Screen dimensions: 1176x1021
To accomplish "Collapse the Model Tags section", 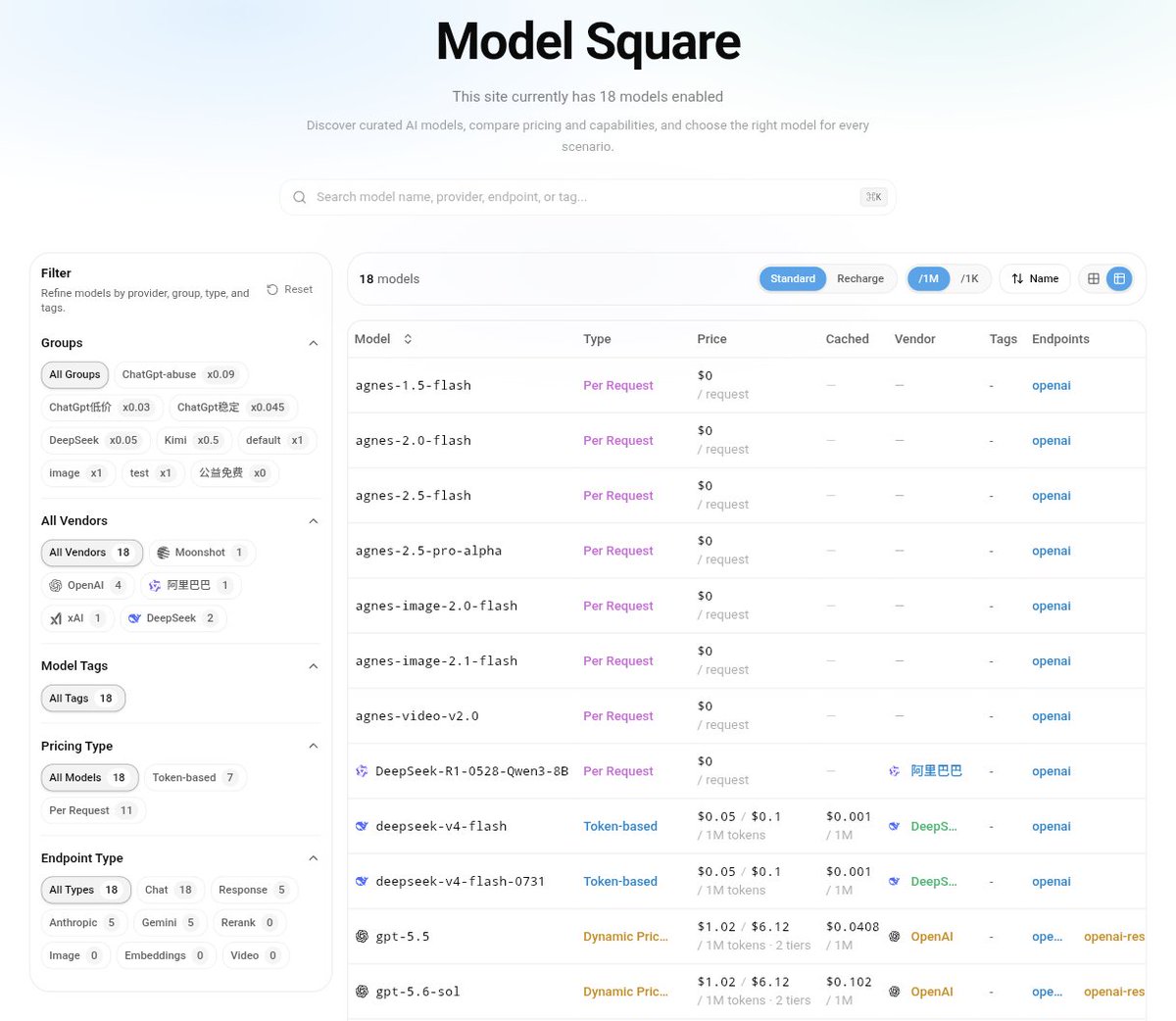I will click(x=314, y=666).
